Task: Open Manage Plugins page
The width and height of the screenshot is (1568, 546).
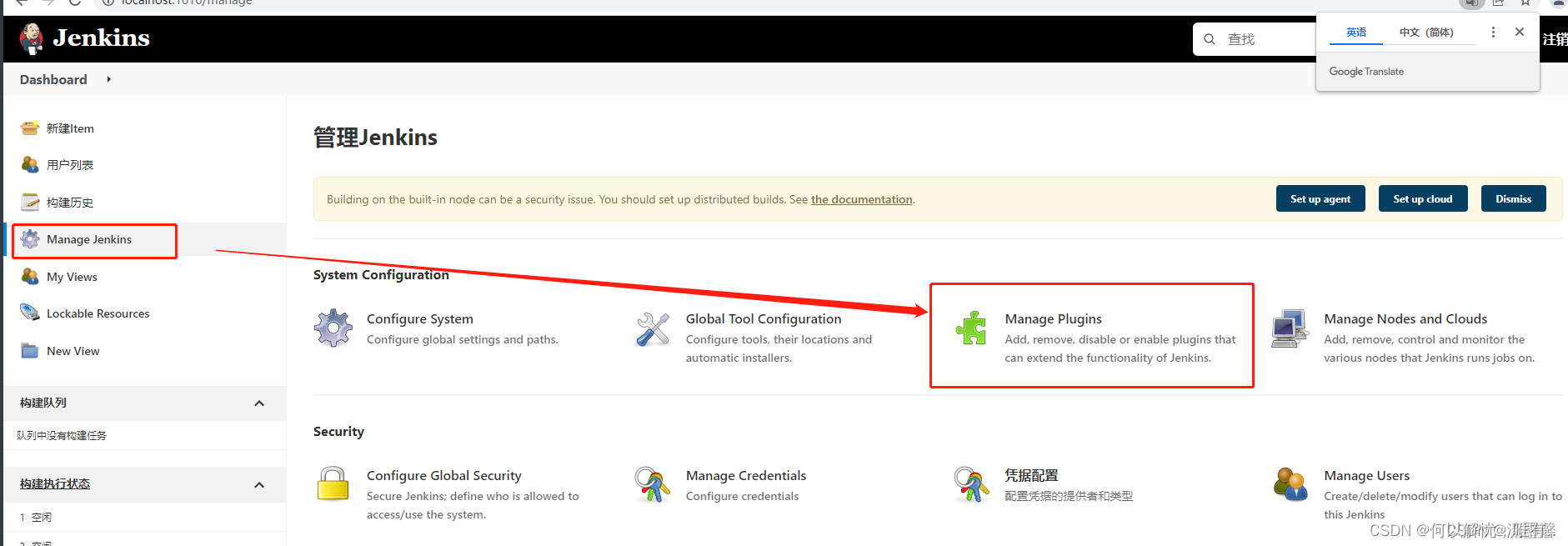Action: coord(1054,318)
